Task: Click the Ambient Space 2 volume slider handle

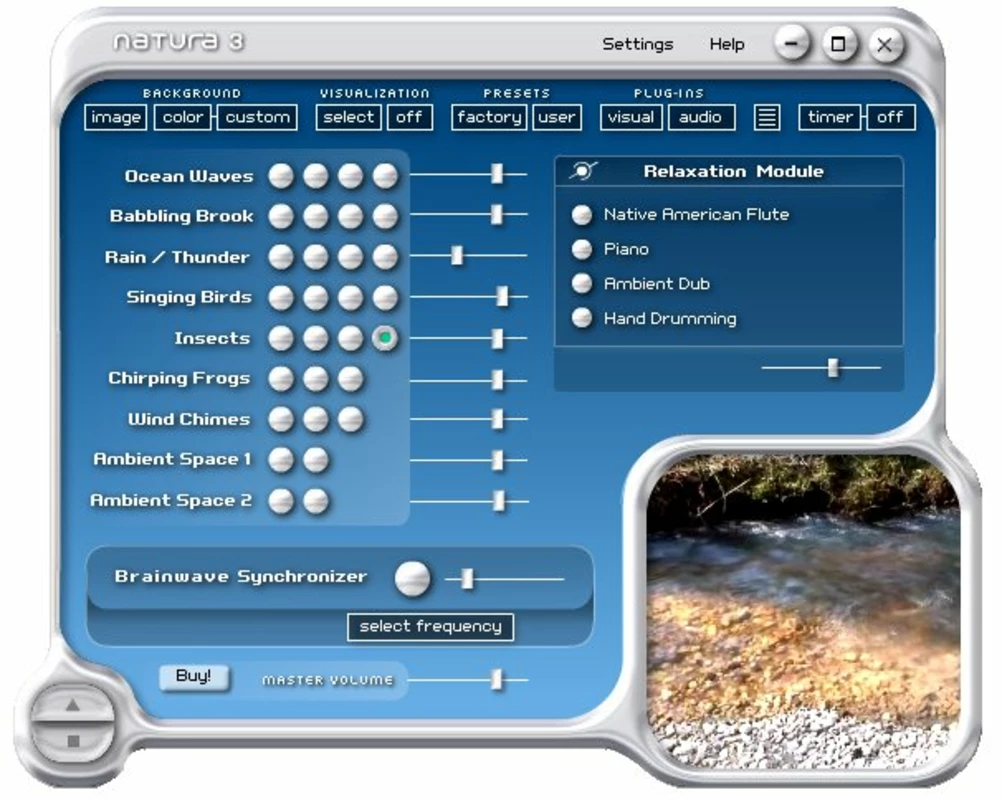Action: 498,501
